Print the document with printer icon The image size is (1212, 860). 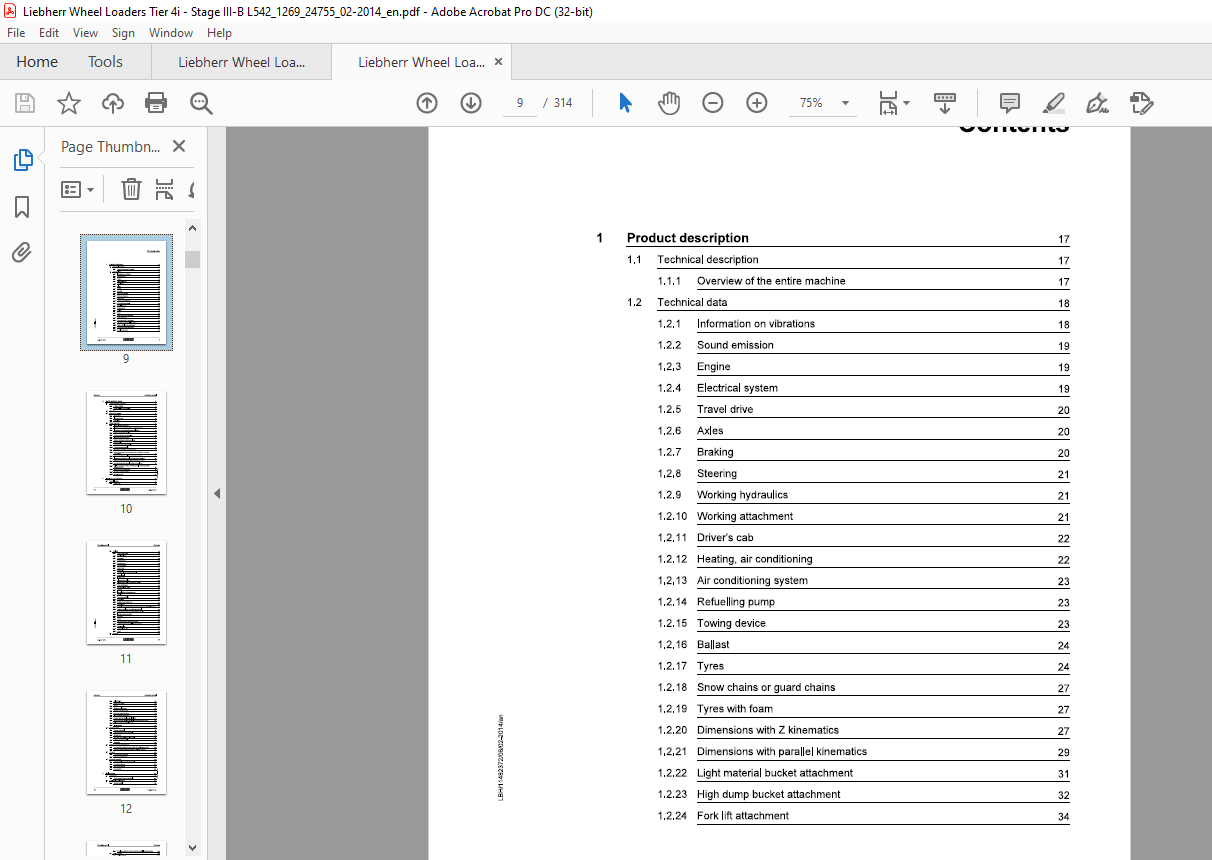point(156,103)
